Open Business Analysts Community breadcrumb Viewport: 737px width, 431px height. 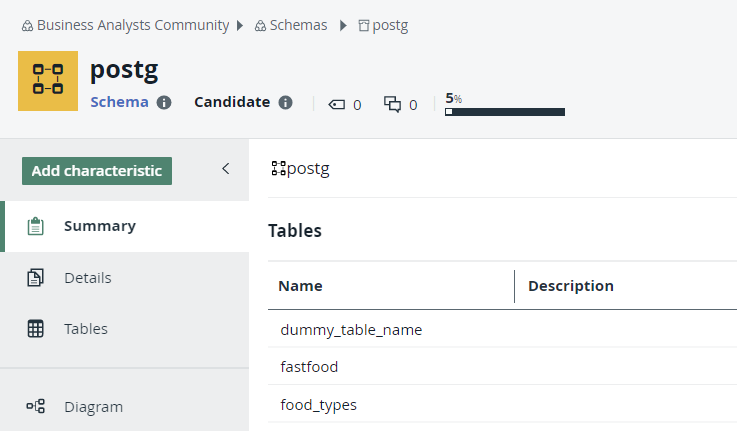133,25
